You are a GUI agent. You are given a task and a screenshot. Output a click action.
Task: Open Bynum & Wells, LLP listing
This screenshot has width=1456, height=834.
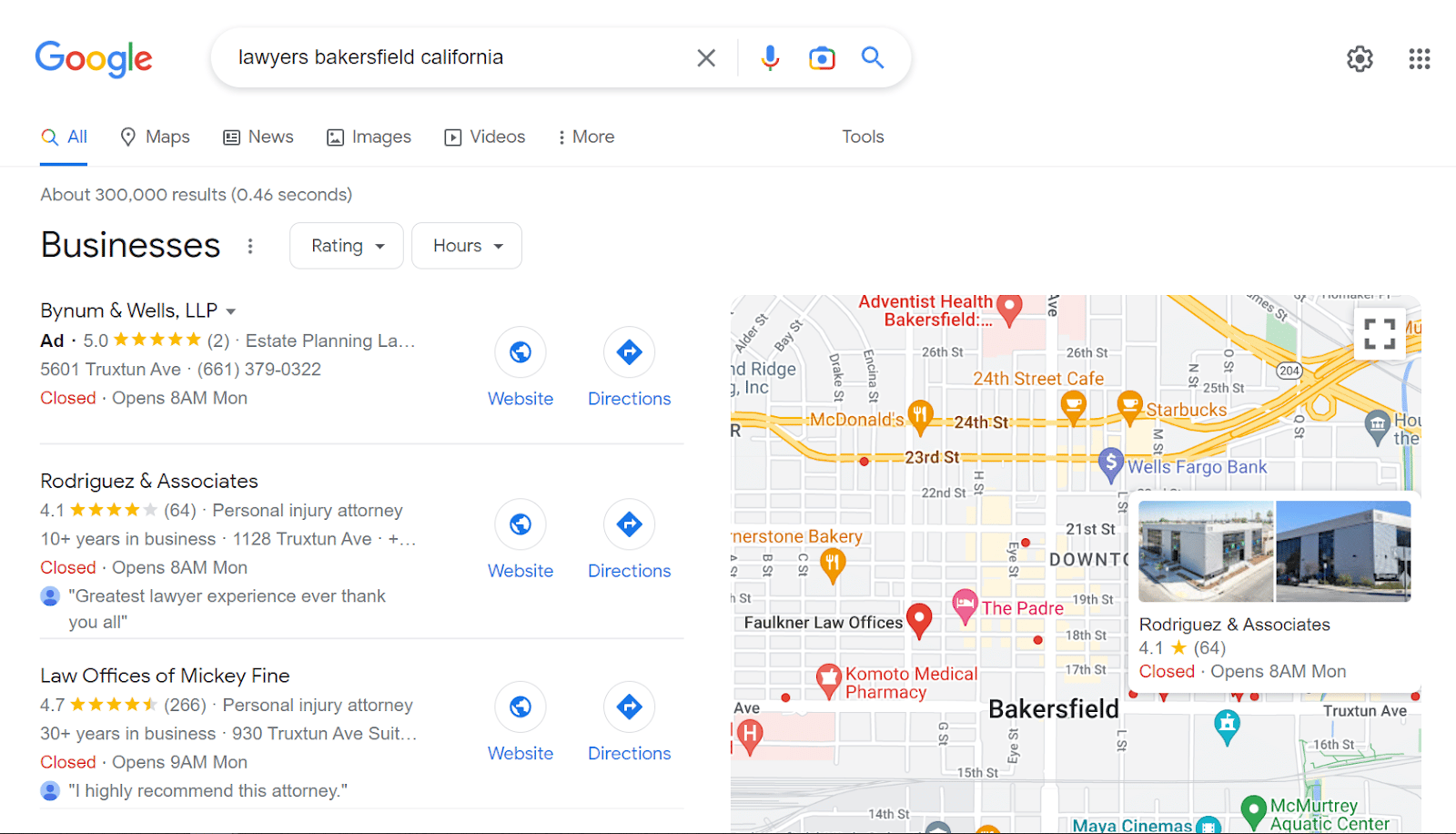pos(128,310)
